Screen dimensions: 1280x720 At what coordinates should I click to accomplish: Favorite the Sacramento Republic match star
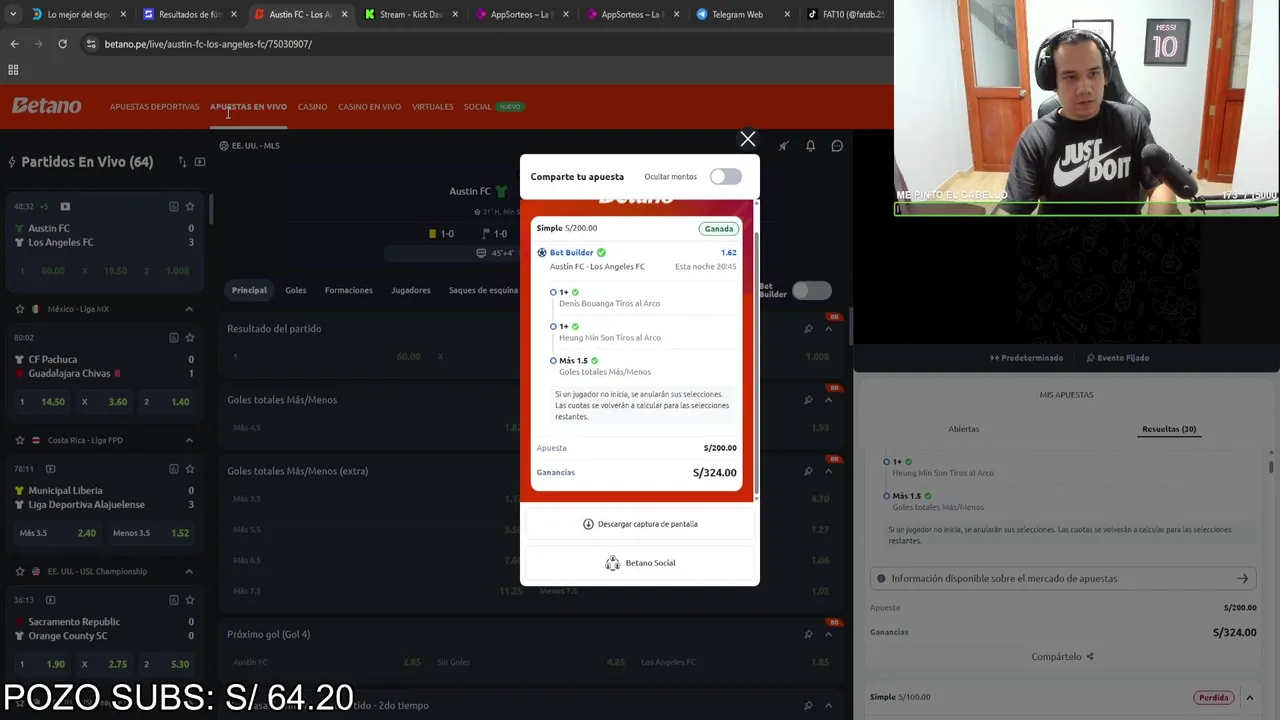tap(190, 600)
